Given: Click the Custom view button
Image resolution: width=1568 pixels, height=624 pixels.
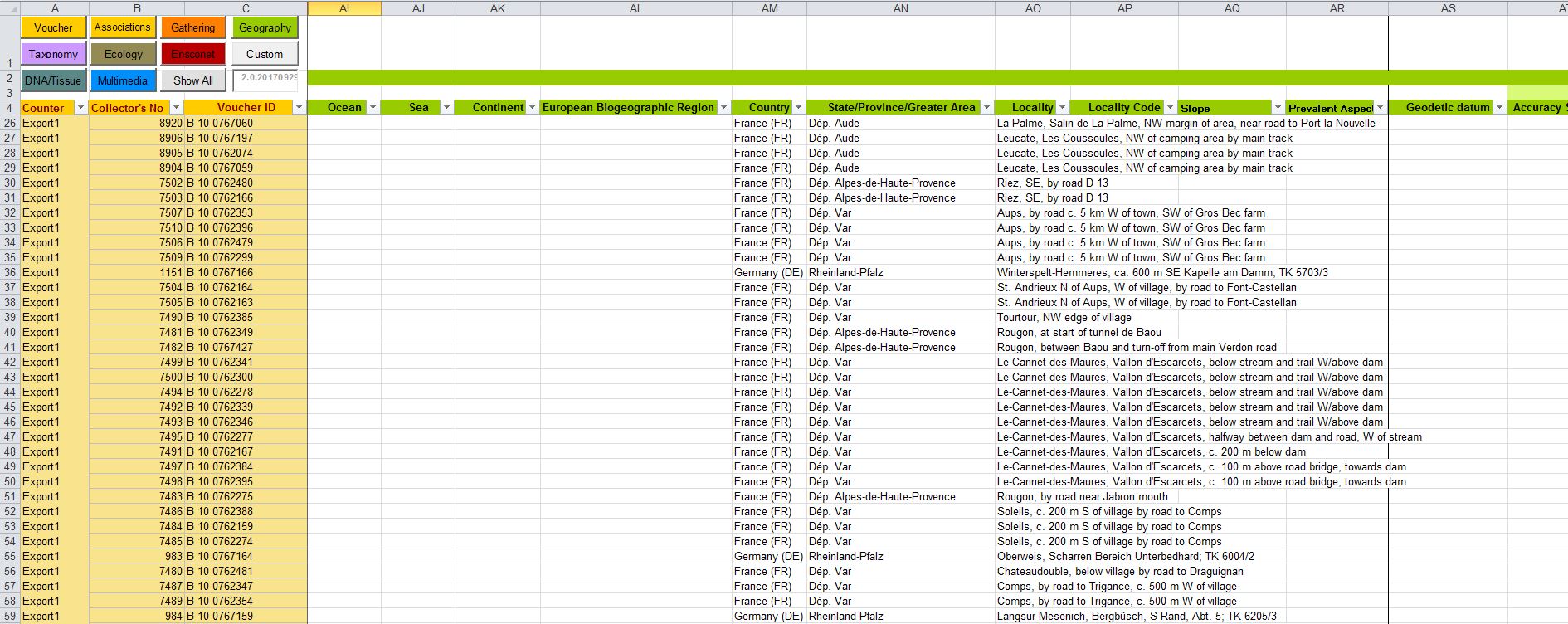Looking at the screenshot, I should (x=265, y=54).
